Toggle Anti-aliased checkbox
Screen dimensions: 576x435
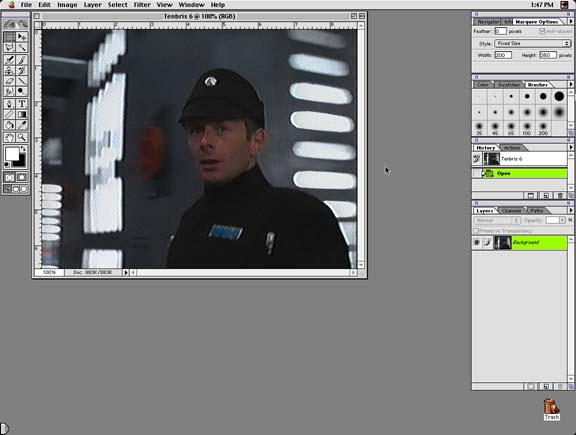[542, 32]
